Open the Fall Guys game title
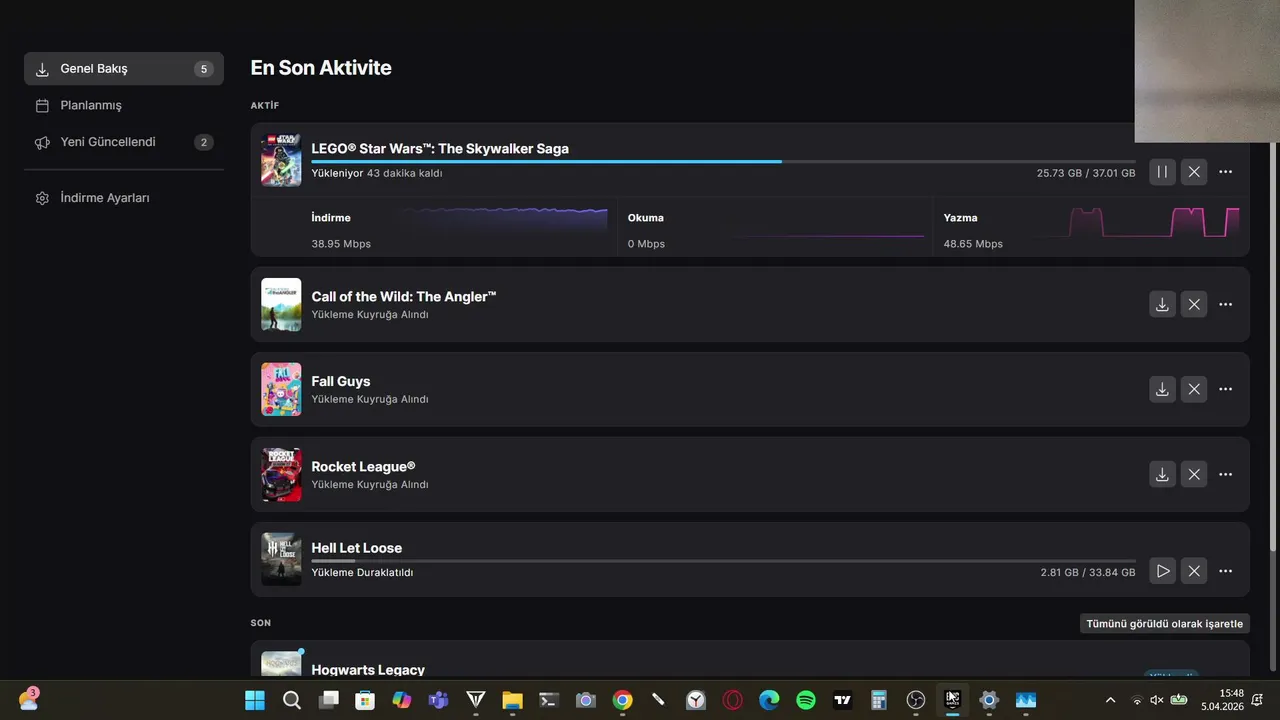This screenshot has width=1280, height=720. (x=341, y=381)
